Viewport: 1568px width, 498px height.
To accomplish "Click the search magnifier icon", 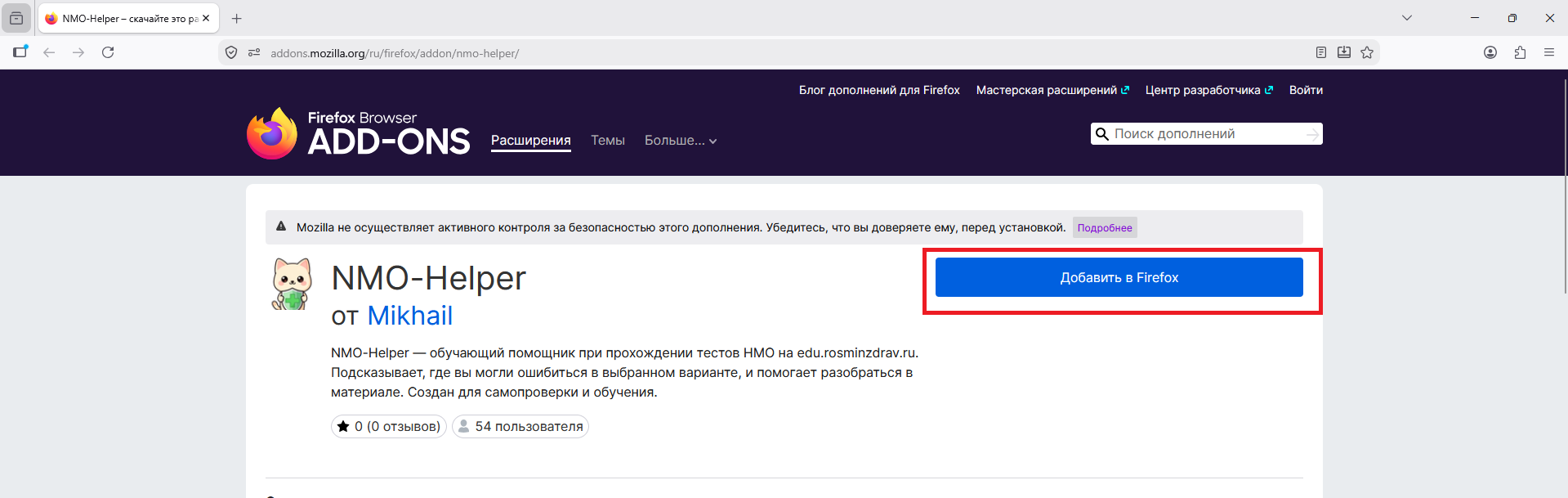I will (x=1102, y=134).
